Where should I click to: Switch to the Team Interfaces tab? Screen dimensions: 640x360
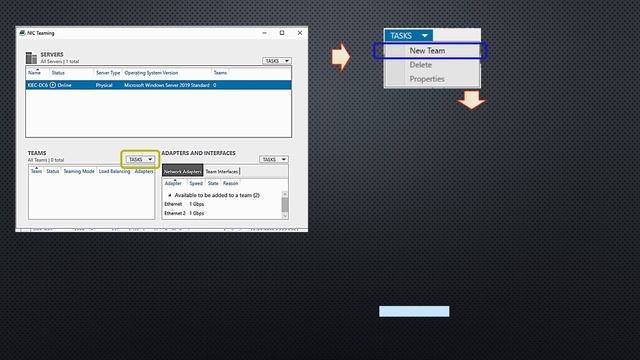pyautogui.click(x=222, y=171)
